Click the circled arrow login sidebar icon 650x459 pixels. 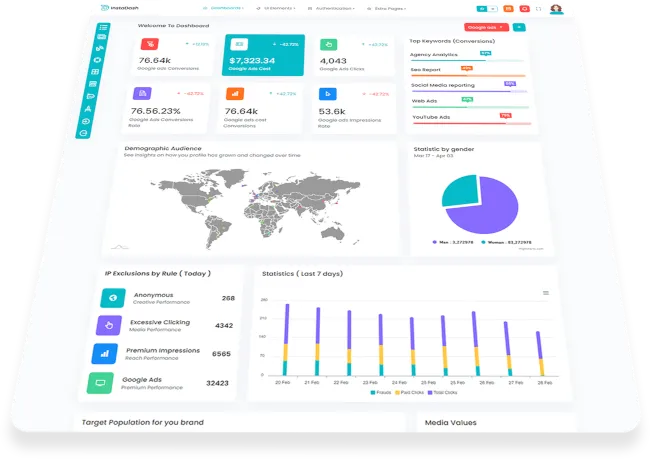click(x=86, y=121)
